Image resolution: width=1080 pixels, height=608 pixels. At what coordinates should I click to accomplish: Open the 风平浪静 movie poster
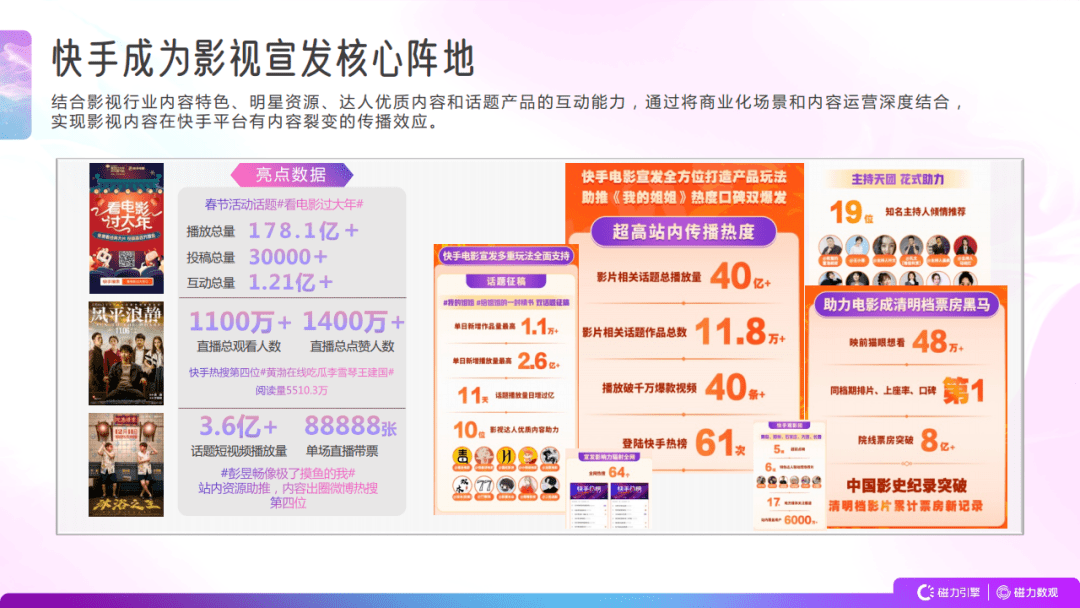(126, 353)
